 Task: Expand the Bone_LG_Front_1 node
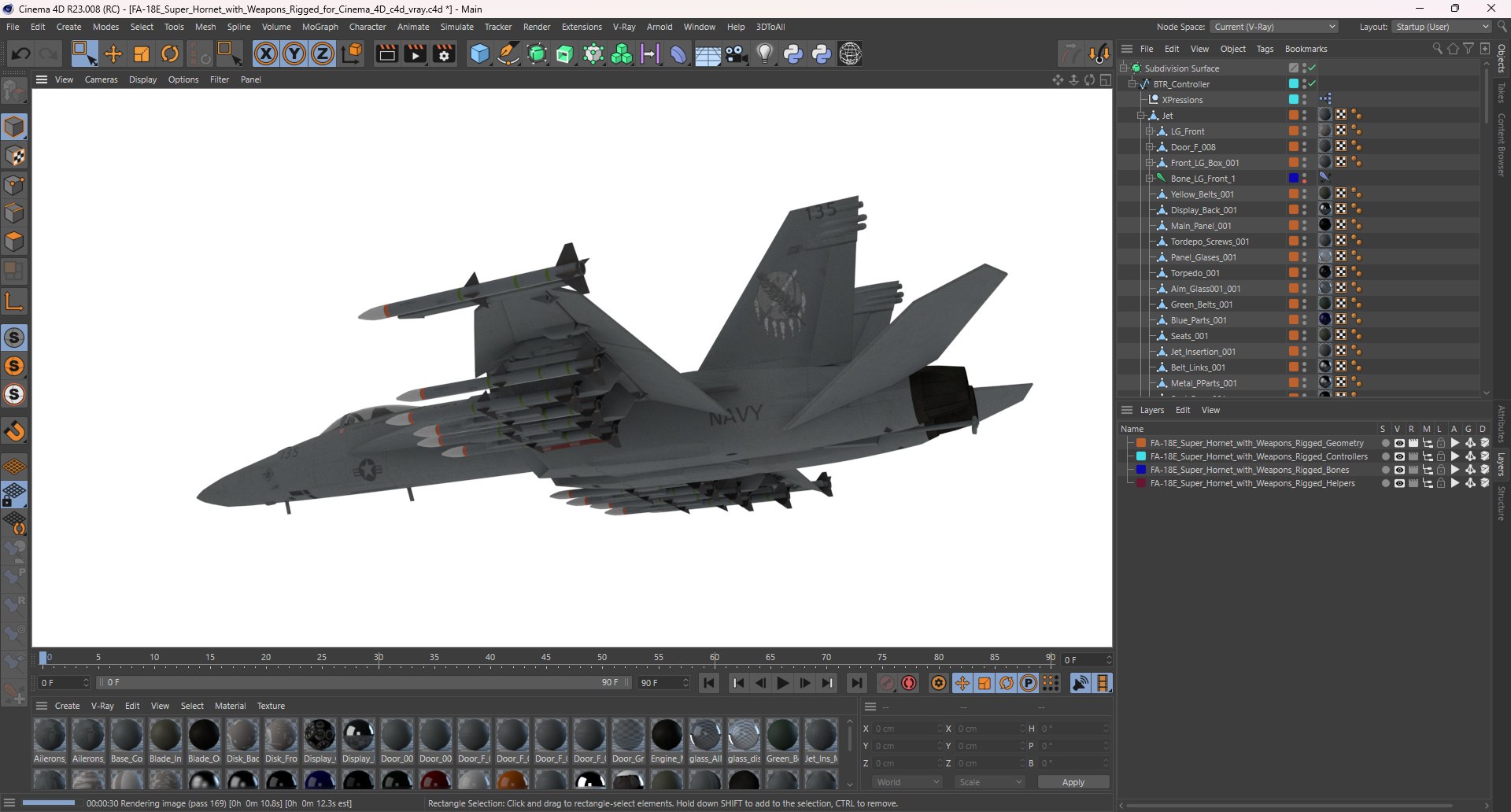1150,179
